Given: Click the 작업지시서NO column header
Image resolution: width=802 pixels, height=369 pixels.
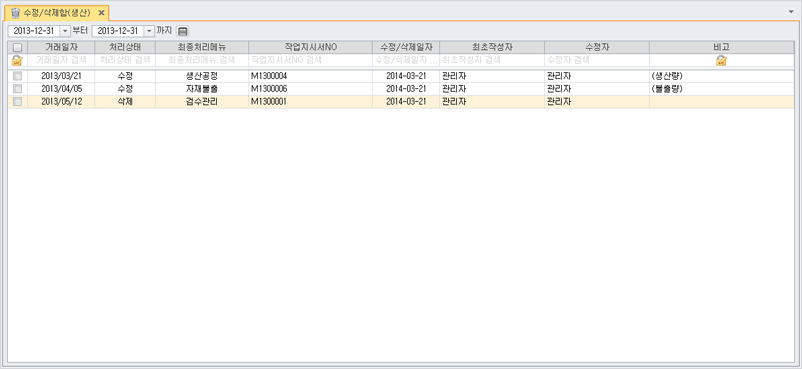Looking at the screenshot, I should point(310,47).
